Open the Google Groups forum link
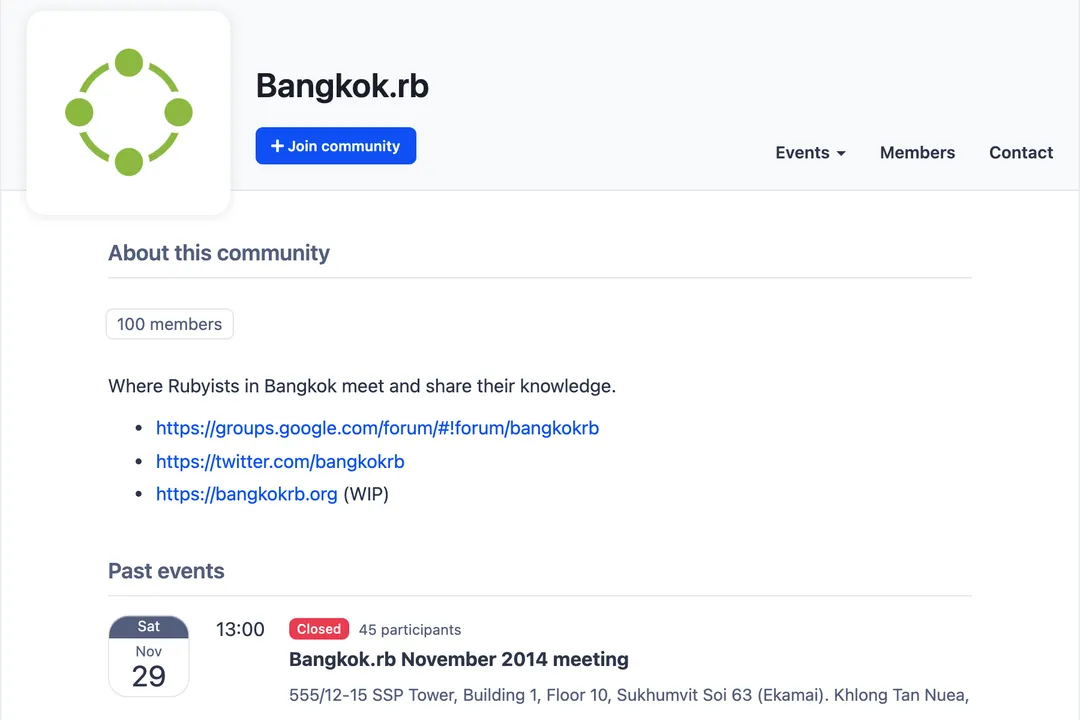Image resolution: width=1080 pixels, height=720 pixels. tap(377, 428)
